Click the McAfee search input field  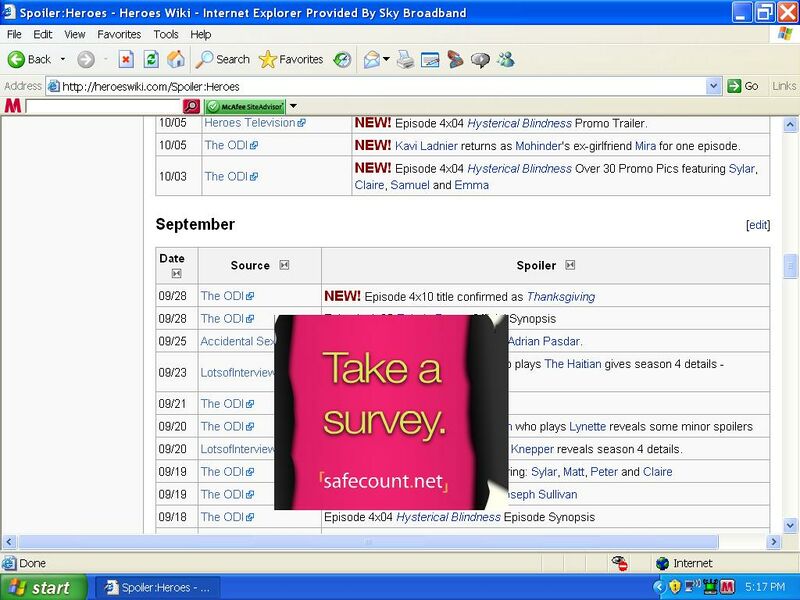(104, 106)
